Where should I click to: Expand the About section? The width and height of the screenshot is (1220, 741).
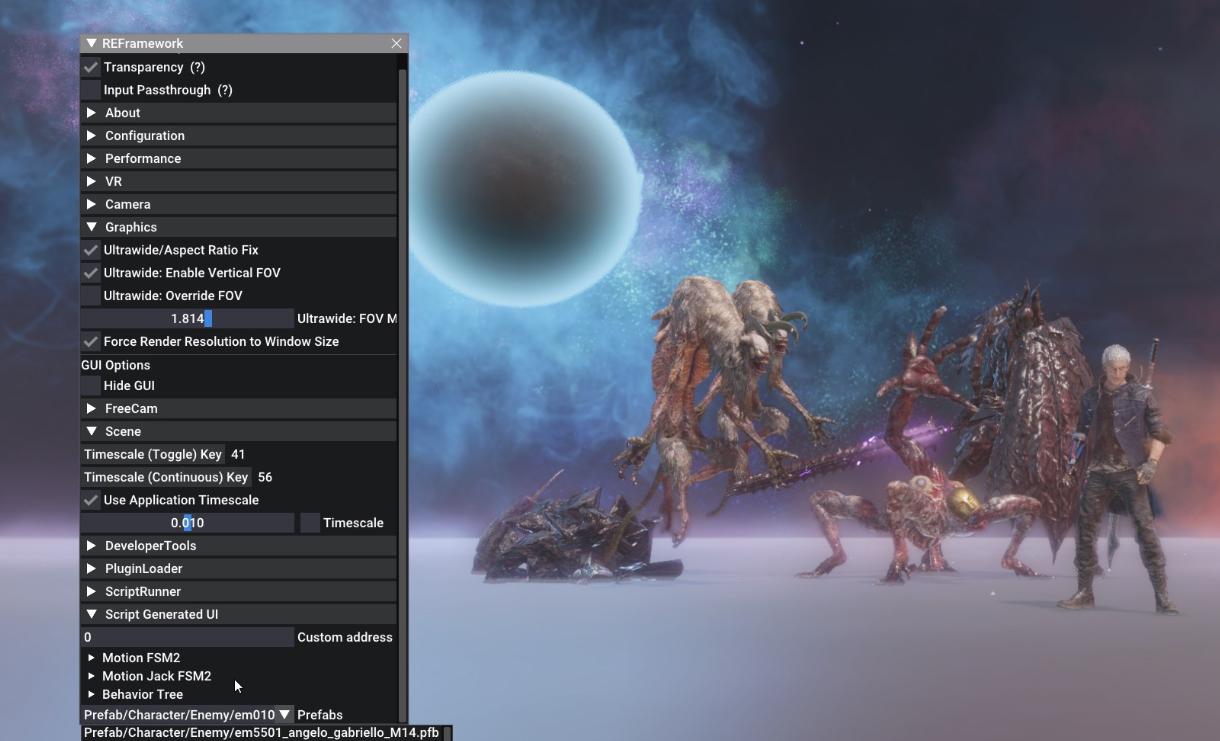tap(239, 113)
